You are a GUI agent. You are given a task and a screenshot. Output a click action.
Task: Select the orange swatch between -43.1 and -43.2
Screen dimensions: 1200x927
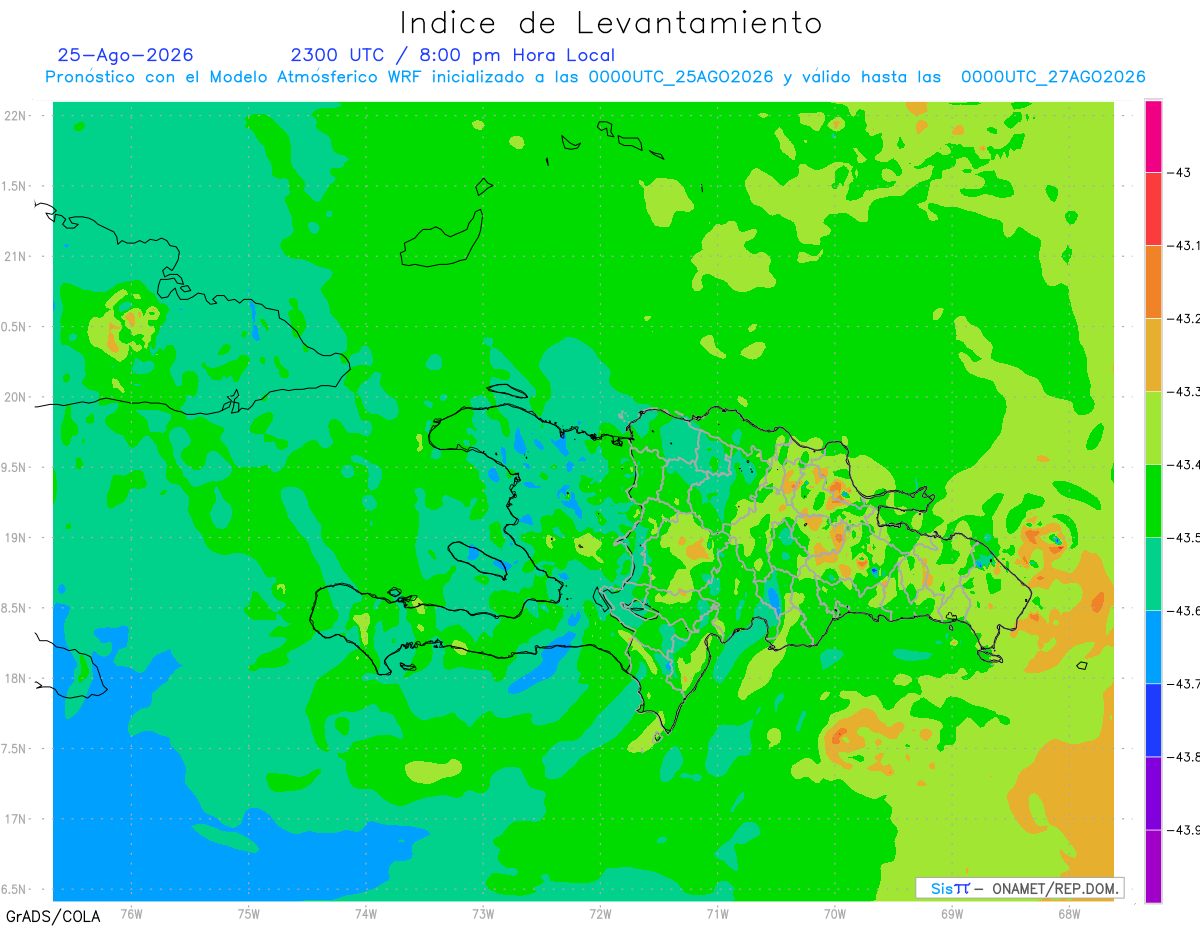point(1153,282)
